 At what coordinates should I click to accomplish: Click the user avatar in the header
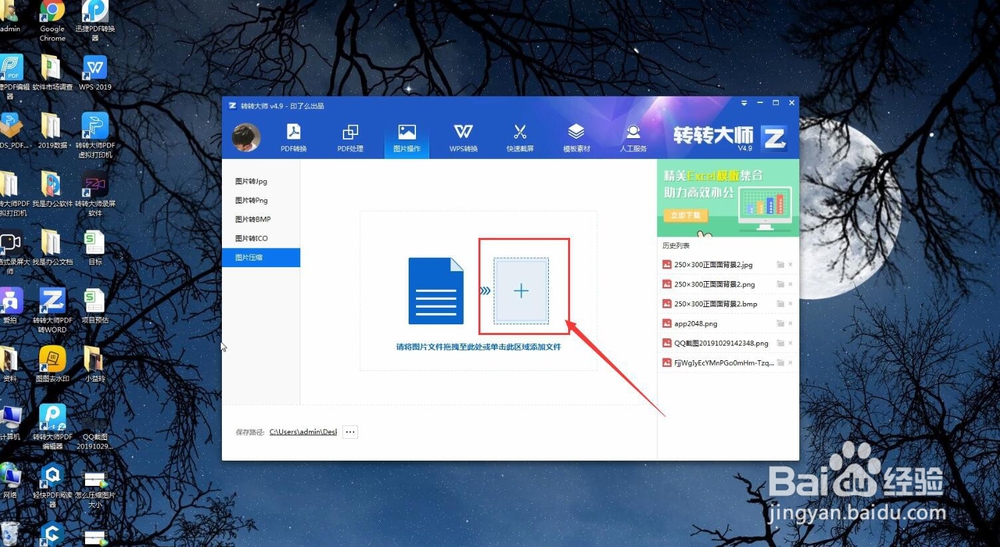246,137
